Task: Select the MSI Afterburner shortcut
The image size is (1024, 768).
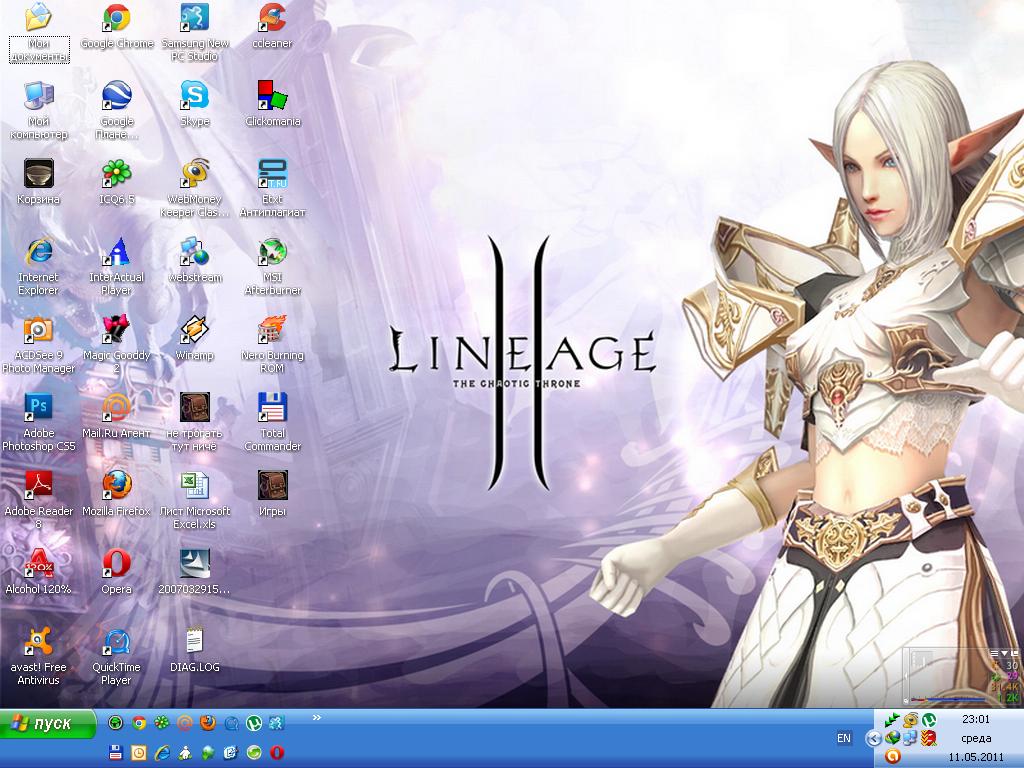Action: [x=272, y=252]
